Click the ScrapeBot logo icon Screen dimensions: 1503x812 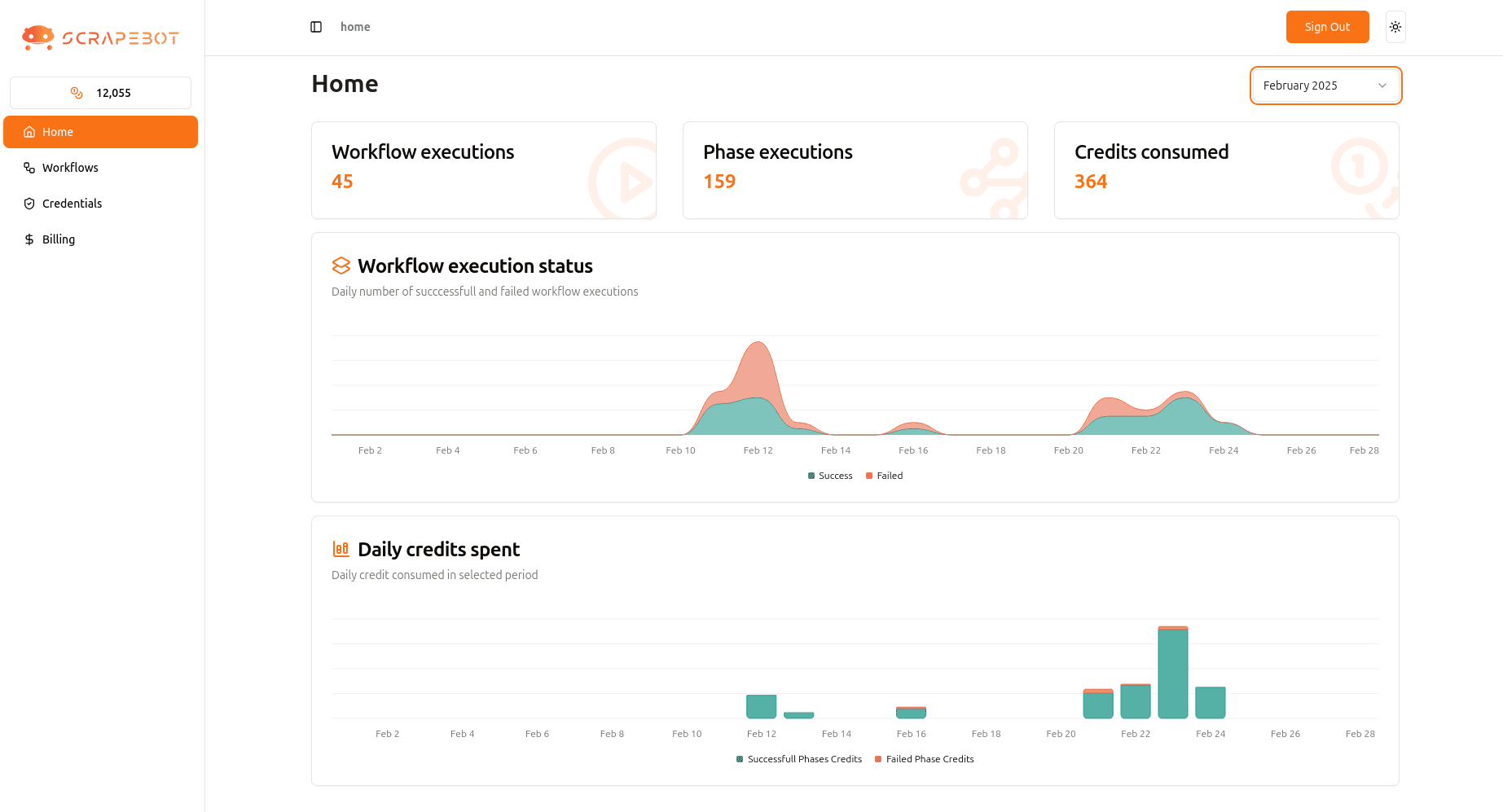[37, 37]
